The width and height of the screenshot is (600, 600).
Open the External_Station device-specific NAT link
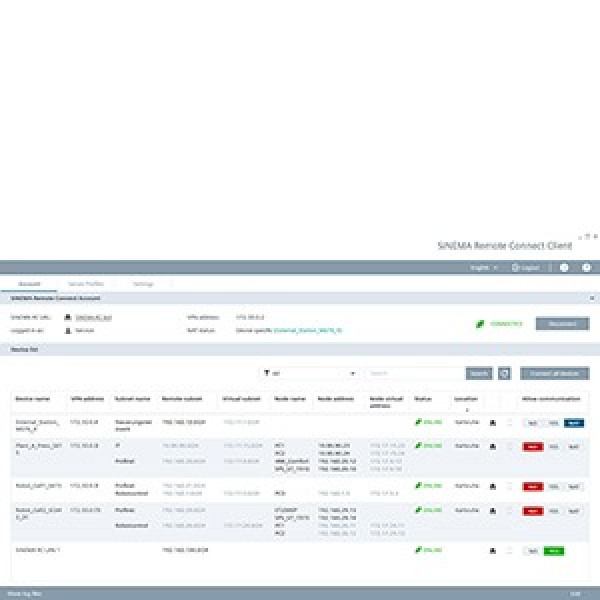tap(308, 330)
